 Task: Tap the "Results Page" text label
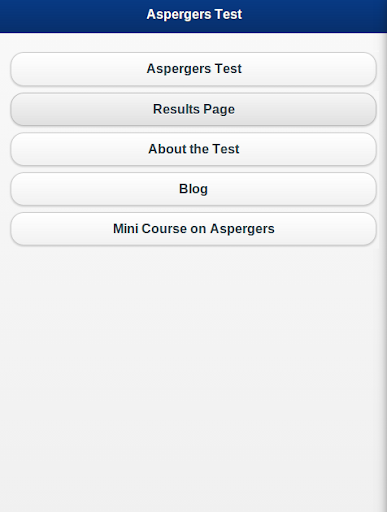[x=194, y=109]
